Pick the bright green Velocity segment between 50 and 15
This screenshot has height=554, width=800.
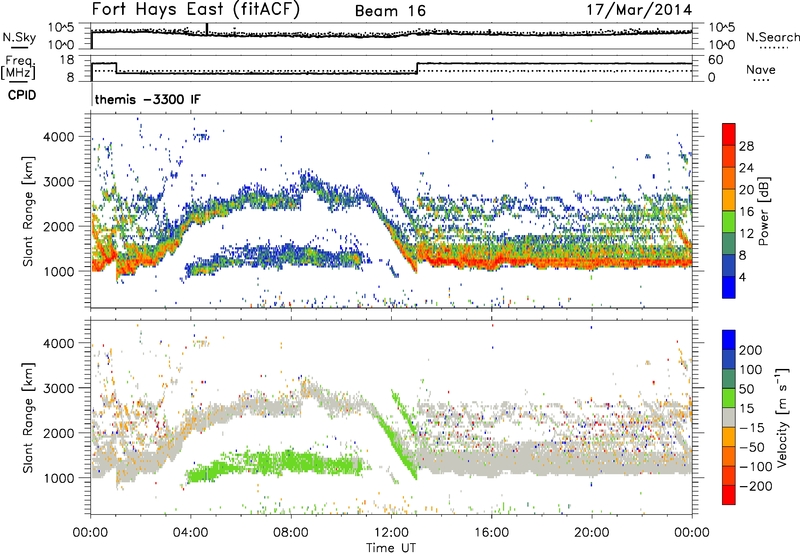tap(729, 398)
